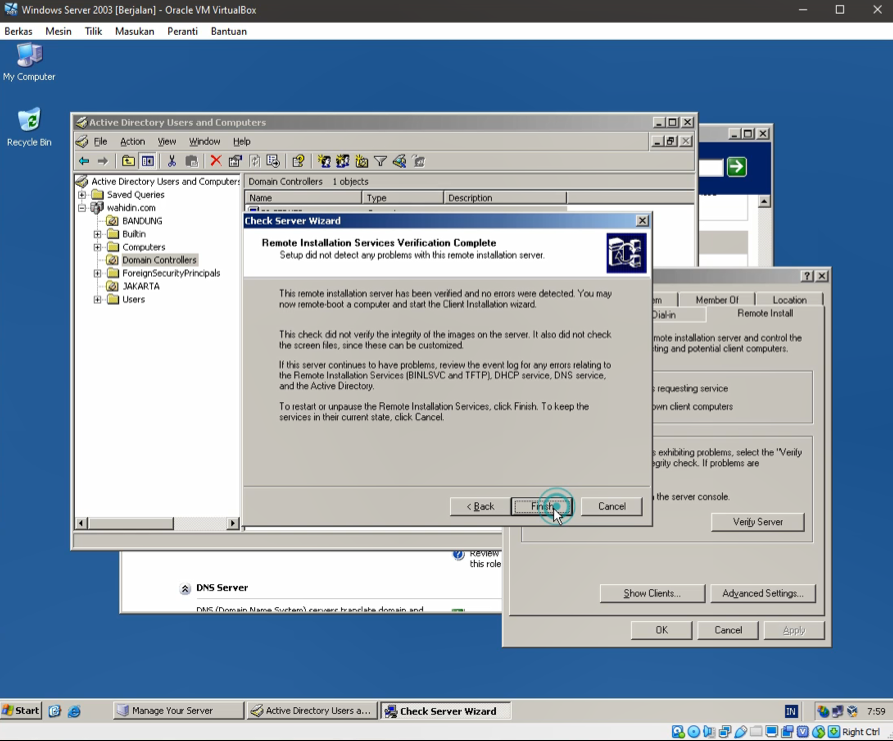Click the Add members to group icon
Viewport: 893px width, 741px height.
point(419,161)
